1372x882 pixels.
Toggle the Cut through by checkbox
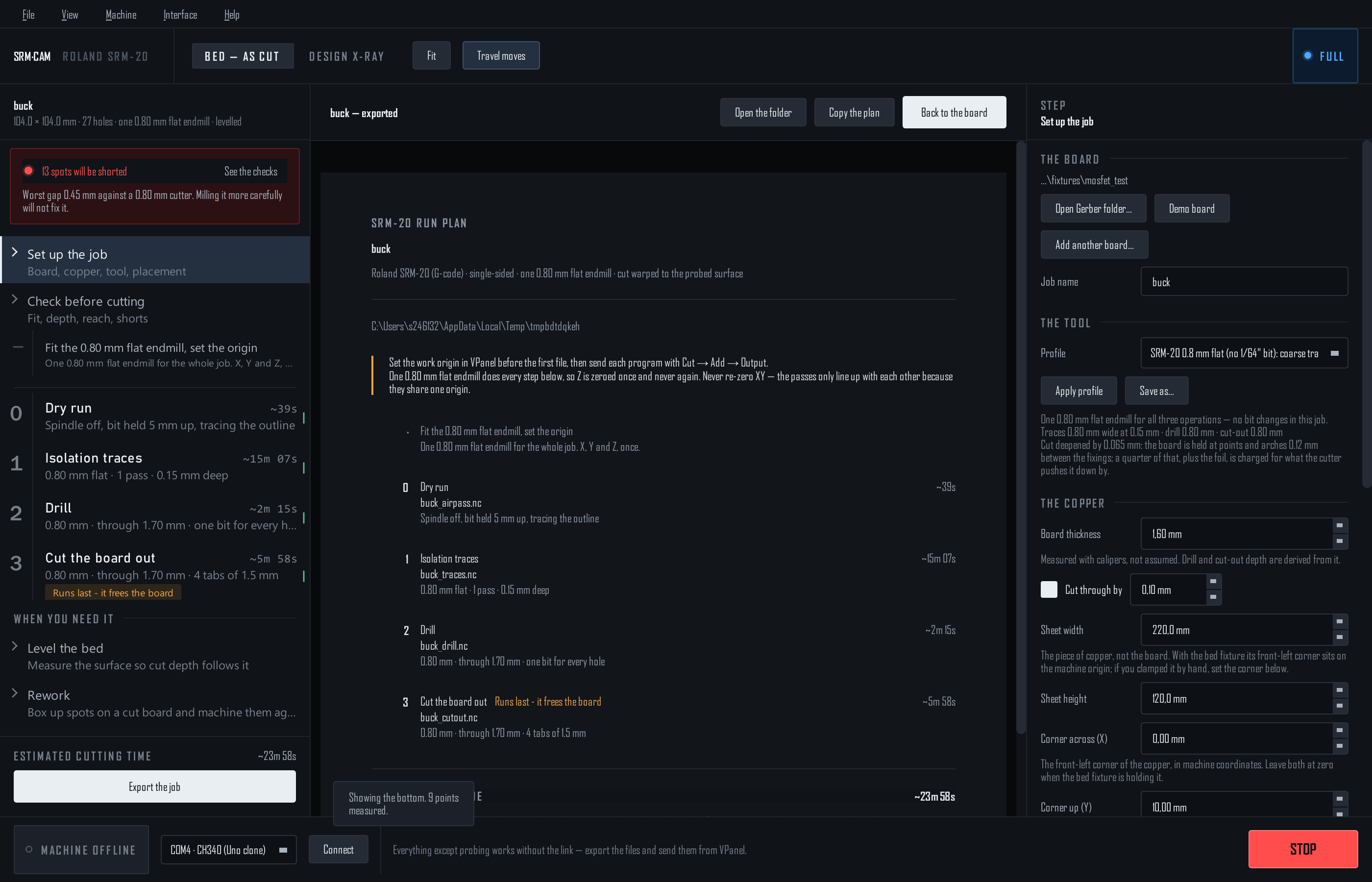[x=1049, y=590]
